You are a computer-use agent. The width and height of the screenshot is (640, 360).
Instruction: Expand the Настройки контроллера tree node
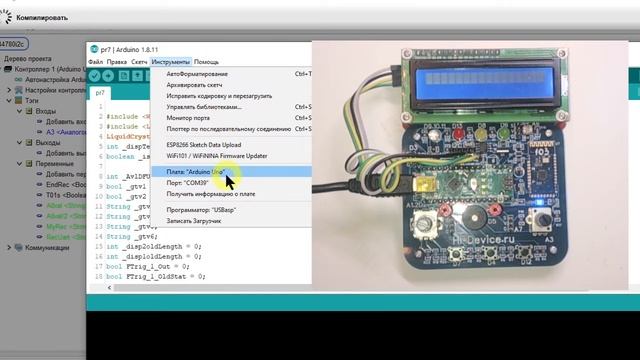[9, 90]
